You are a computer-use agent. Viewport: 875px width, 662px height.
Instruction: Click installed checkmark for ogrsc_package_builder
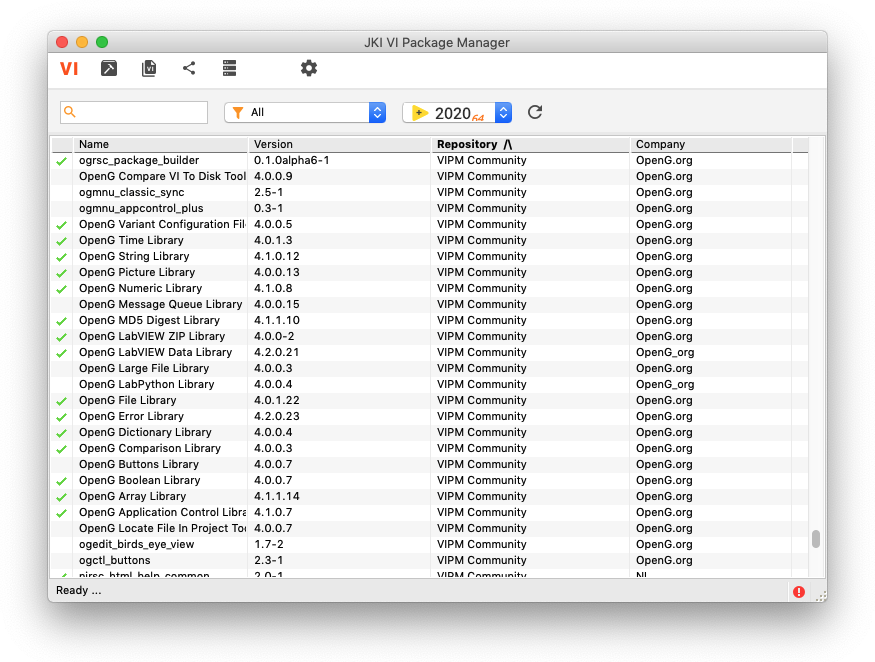61,161
